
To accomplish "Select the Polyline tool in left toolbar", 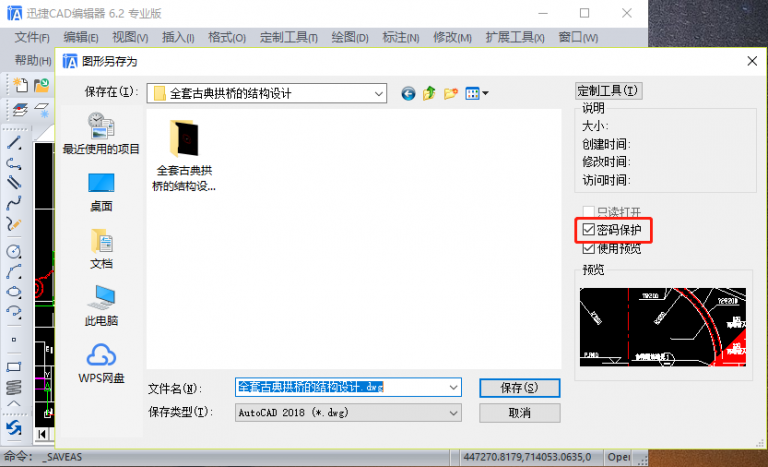I will (14, 163).
